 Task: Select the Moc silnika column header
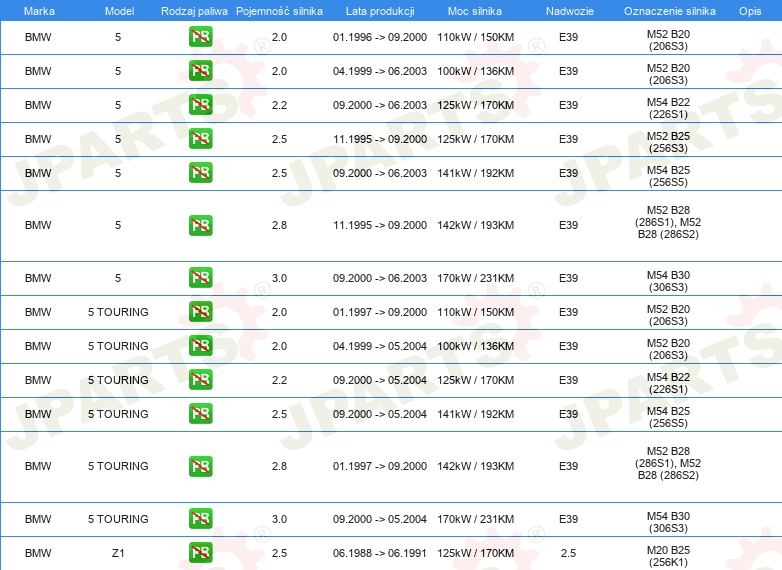tap(475, 11)
